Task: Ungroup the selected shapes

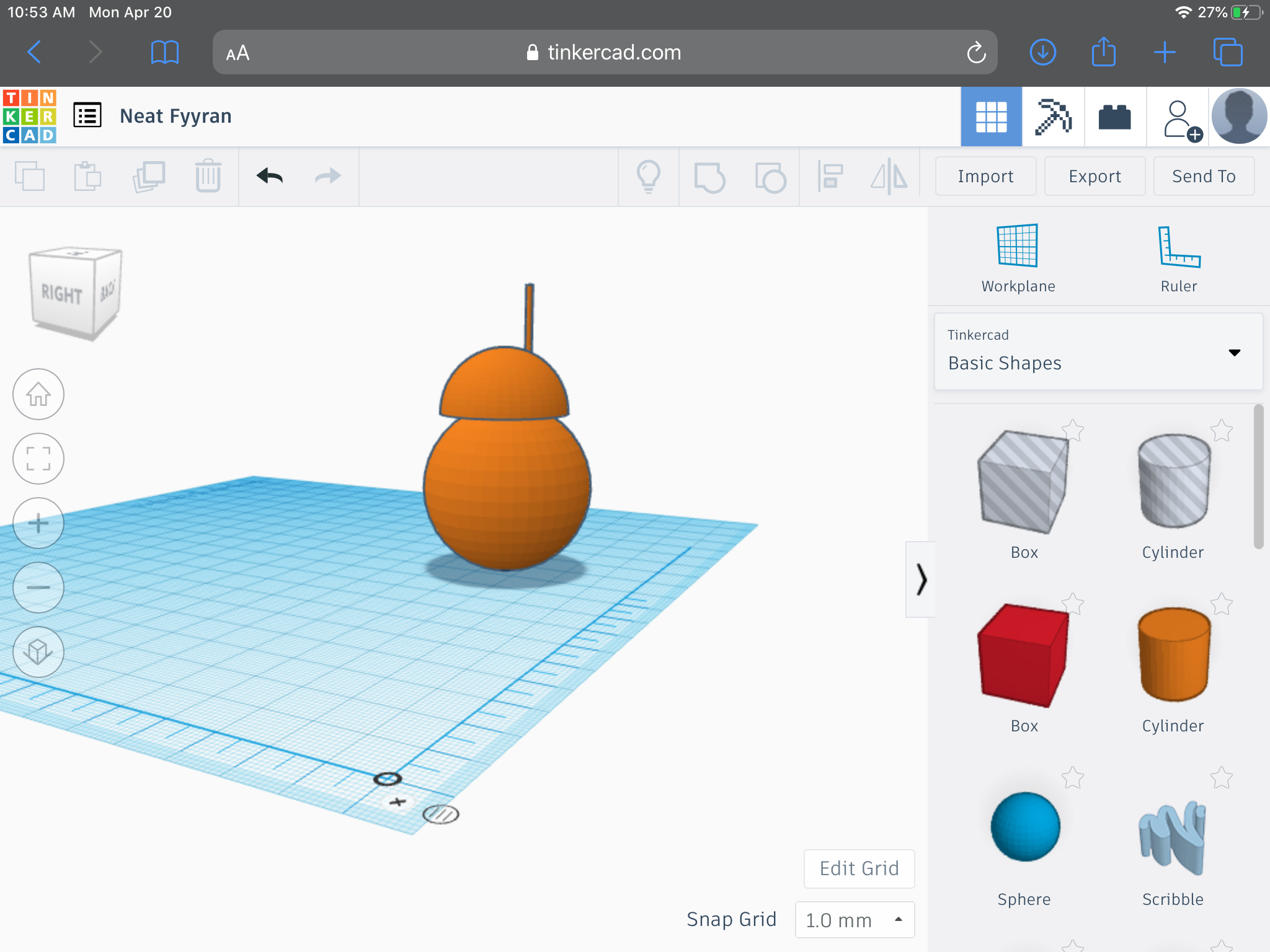Action: [x=770, y=177]
